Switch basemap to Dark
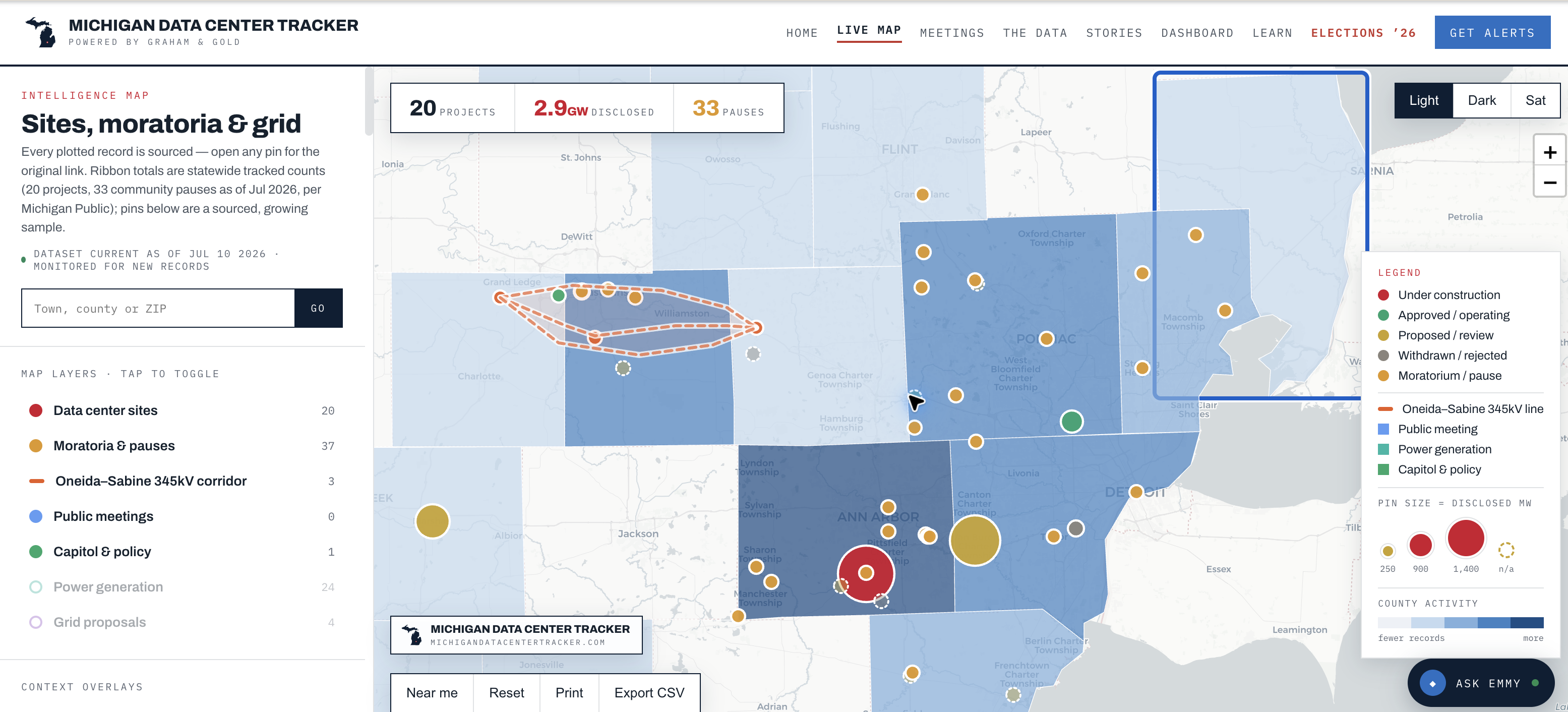The height and width of the screenshot is (712, 1568). click(1482, 100)
